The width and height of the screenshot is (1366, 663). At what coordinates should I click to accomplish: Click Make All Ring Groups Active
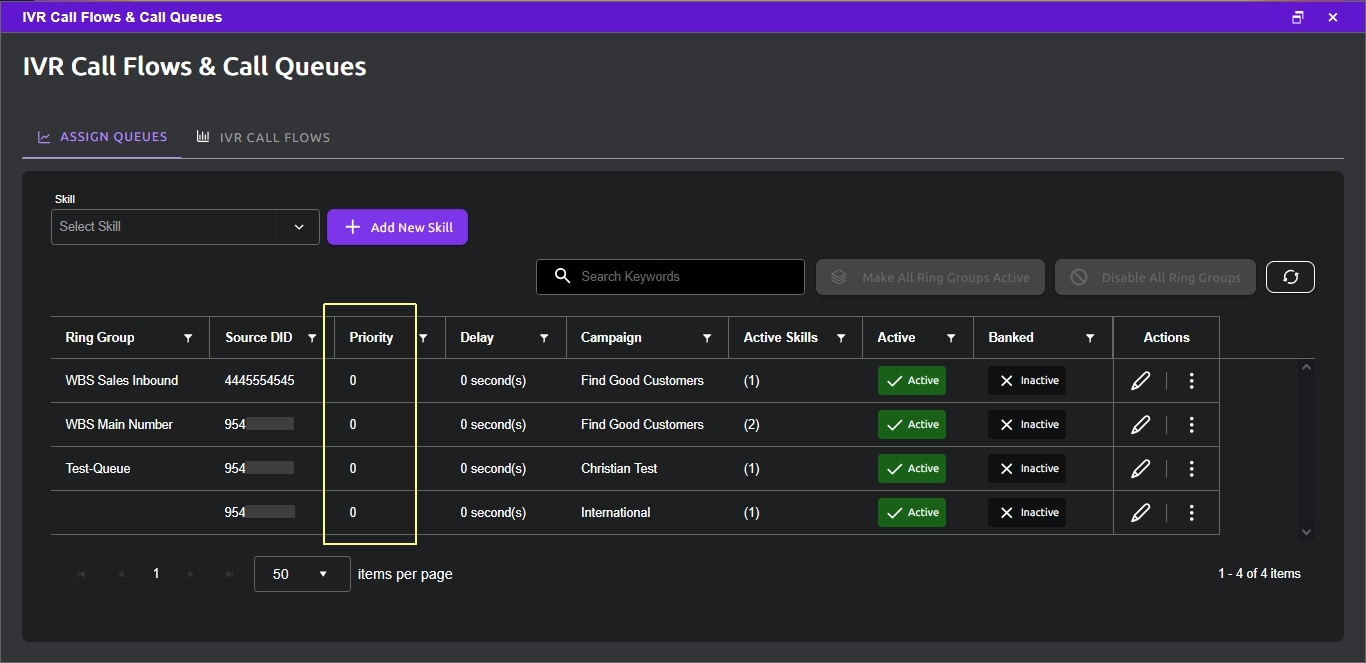point(930,277)
